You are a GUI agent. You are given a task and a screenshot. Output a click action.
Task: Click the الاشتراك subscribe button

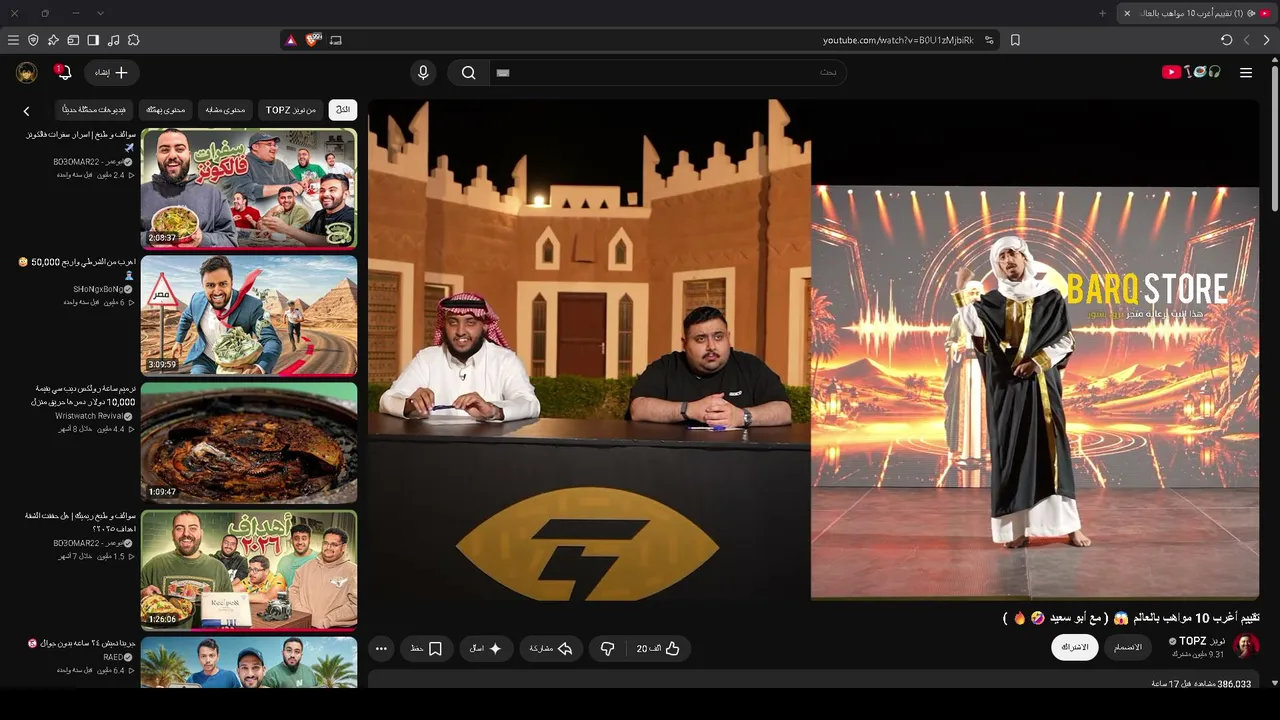click(x=1075, y=647)
